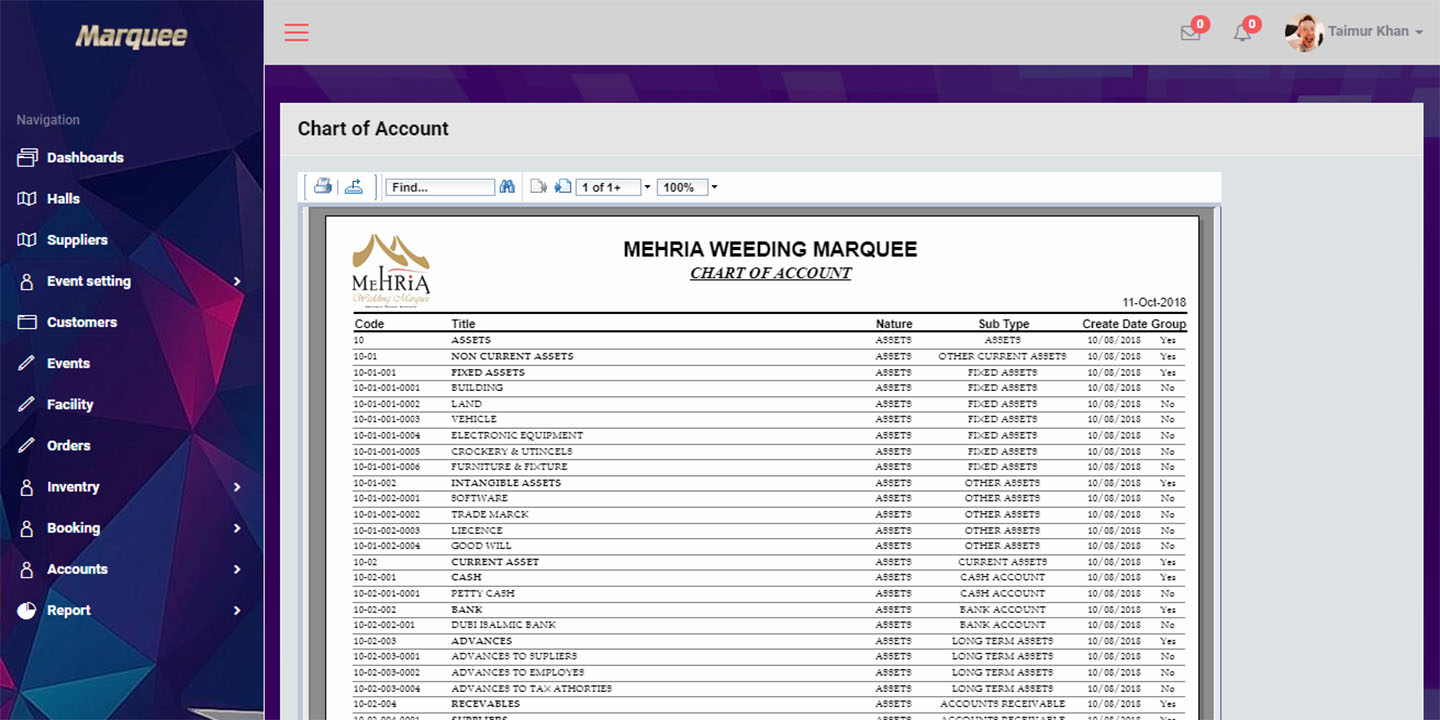Click the Events pencil icon
Image resolution: width=1440 pixels, height=720 pixels.
click(27, 363)
